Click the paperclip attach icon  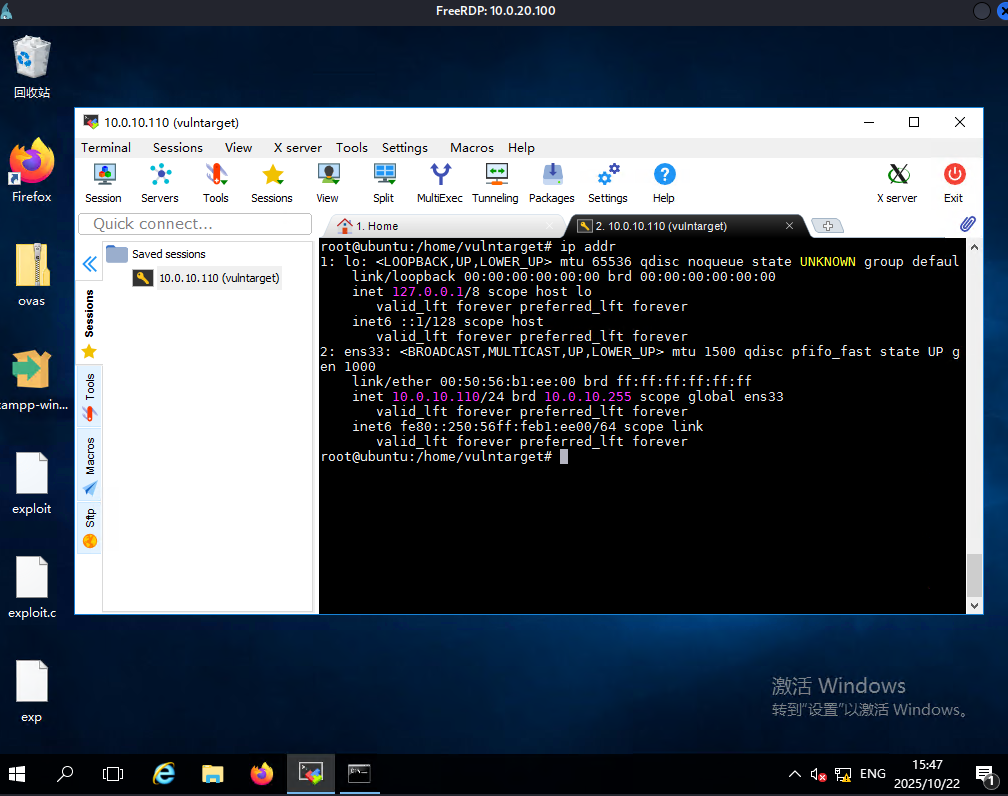tap(967, 224)
